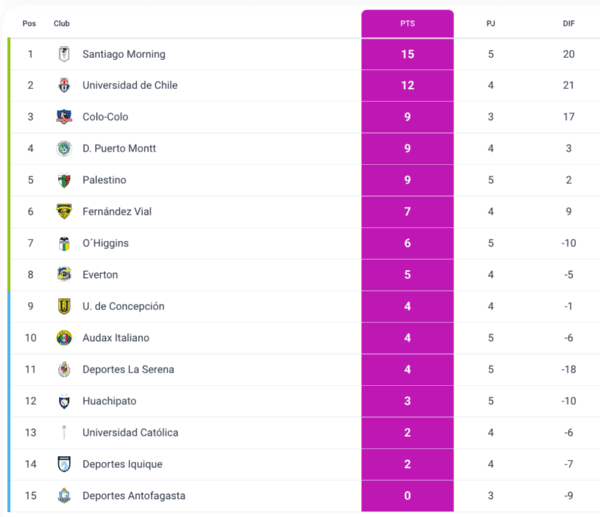Click the U. de Concepción logo
Image resolution: width=600 pixels, height=517 pixels.
click(x=64, y=306)
